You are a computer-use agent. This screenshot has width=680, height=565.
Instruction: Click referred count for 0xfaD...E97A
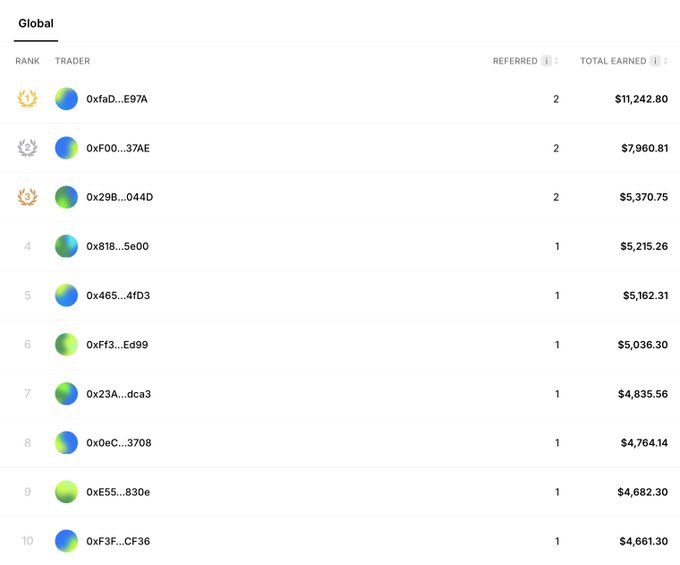click(x=556, y=99)
